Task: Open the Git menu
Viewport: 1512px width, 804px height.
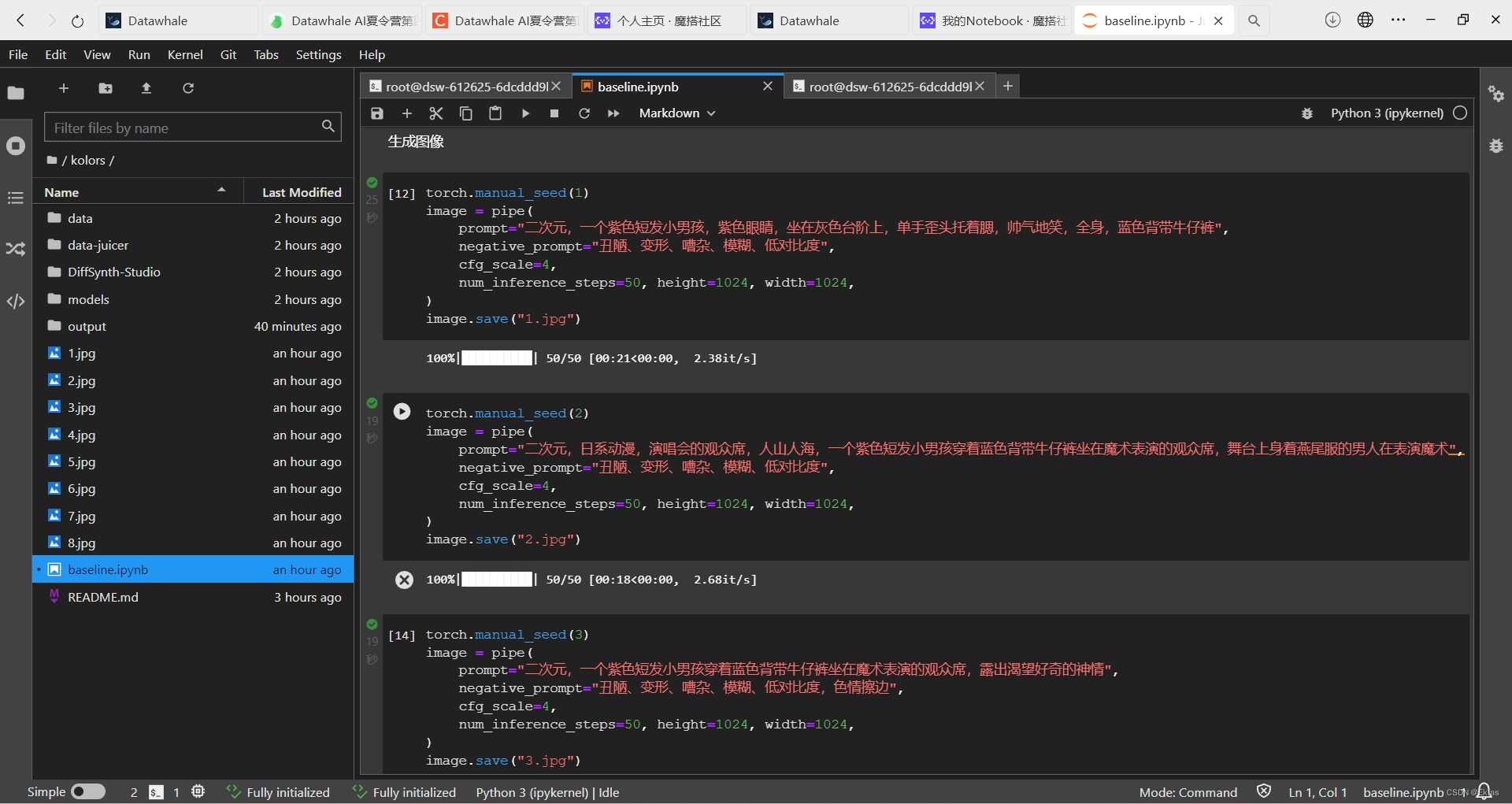Action: tap(228, 54)
